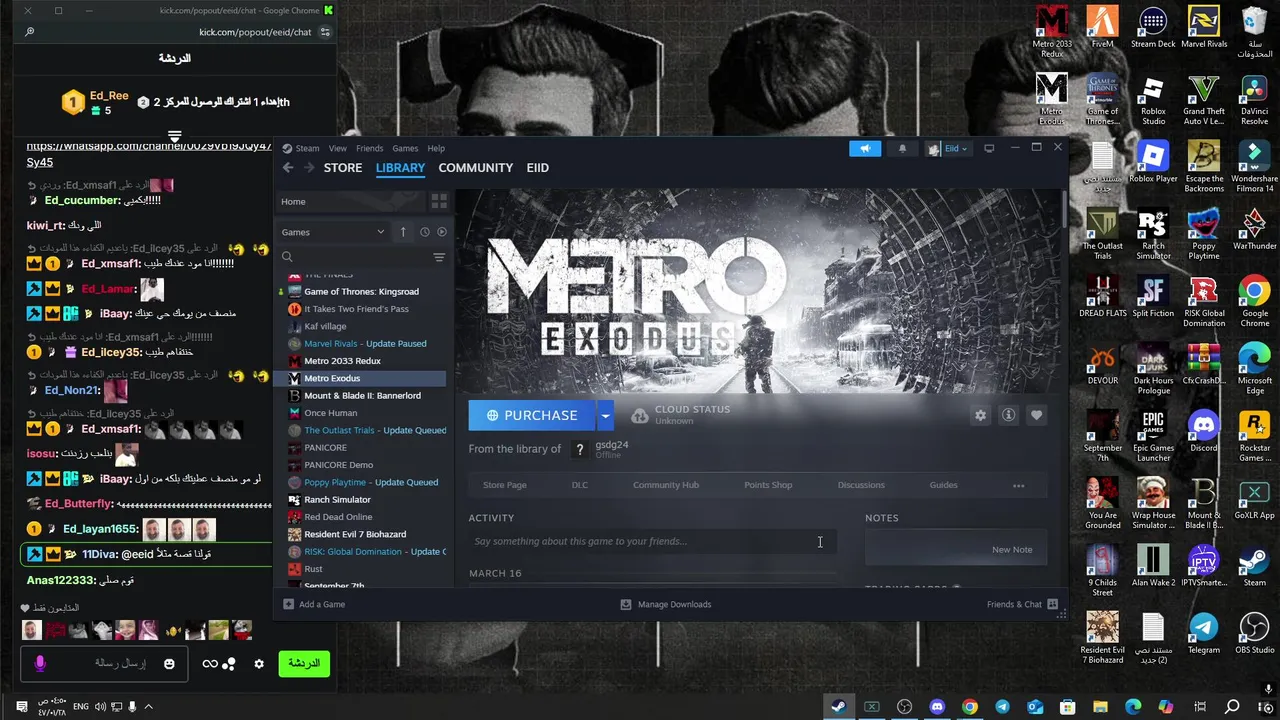Open advanced library filter options

point(439,257)
